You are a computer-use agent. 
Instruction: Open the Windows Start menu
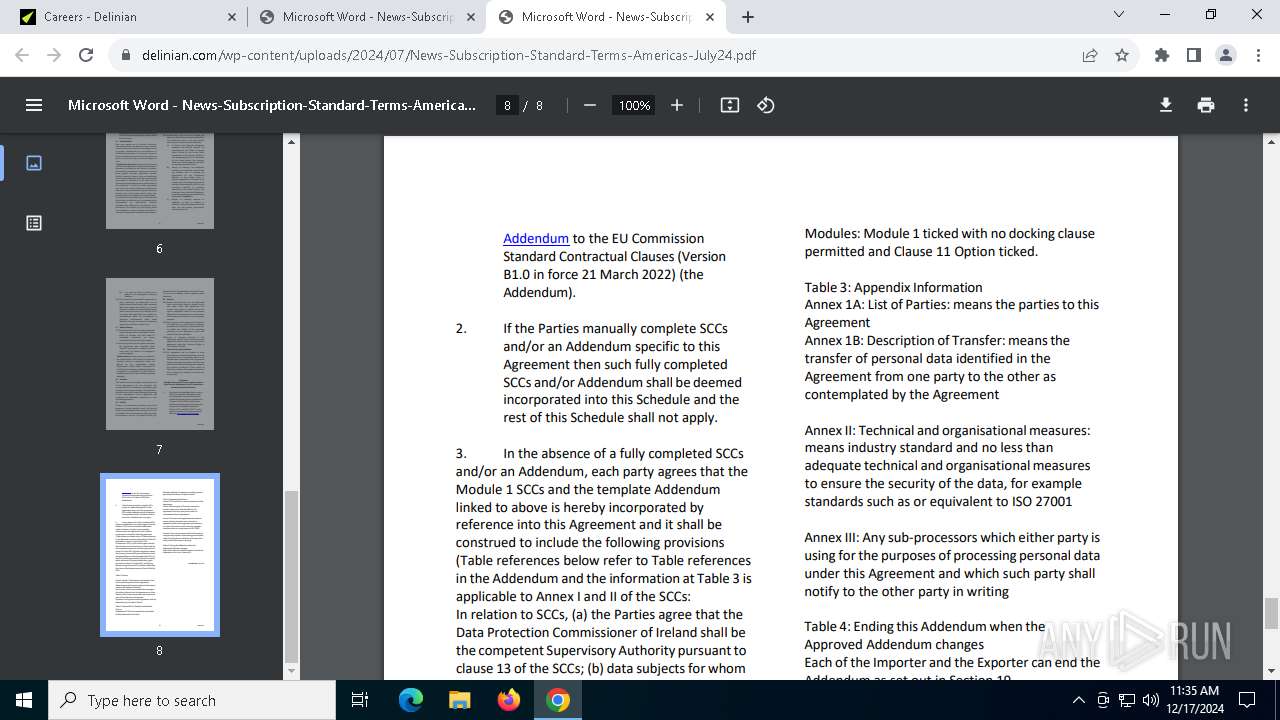click(24, 700)
